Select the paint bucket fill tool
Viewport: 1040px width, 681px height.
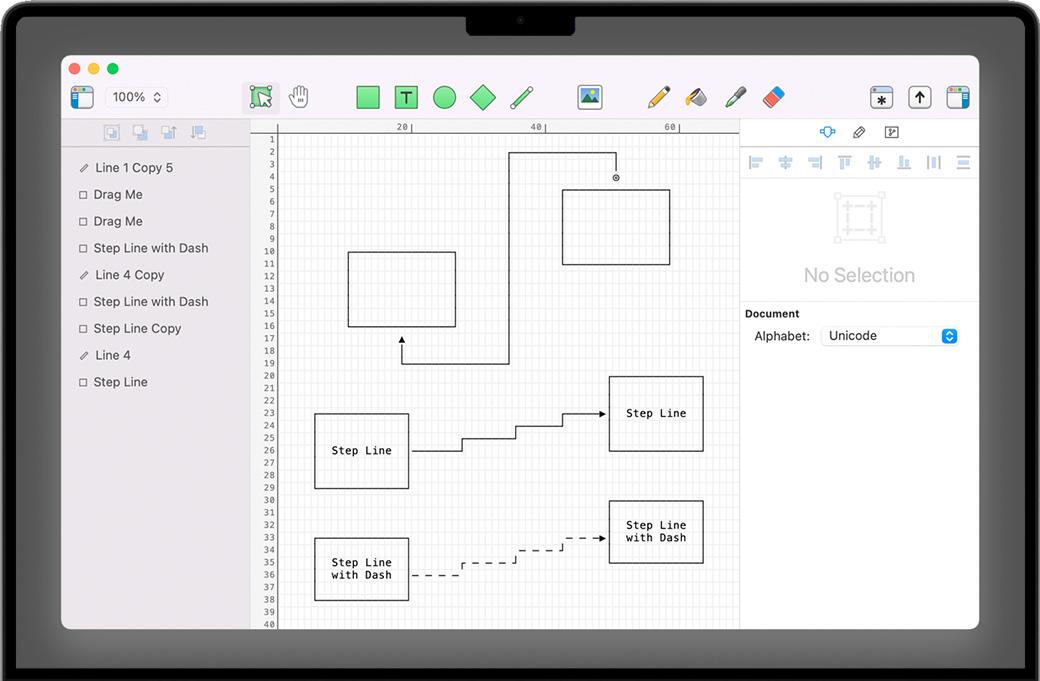(x=696, y=97)
